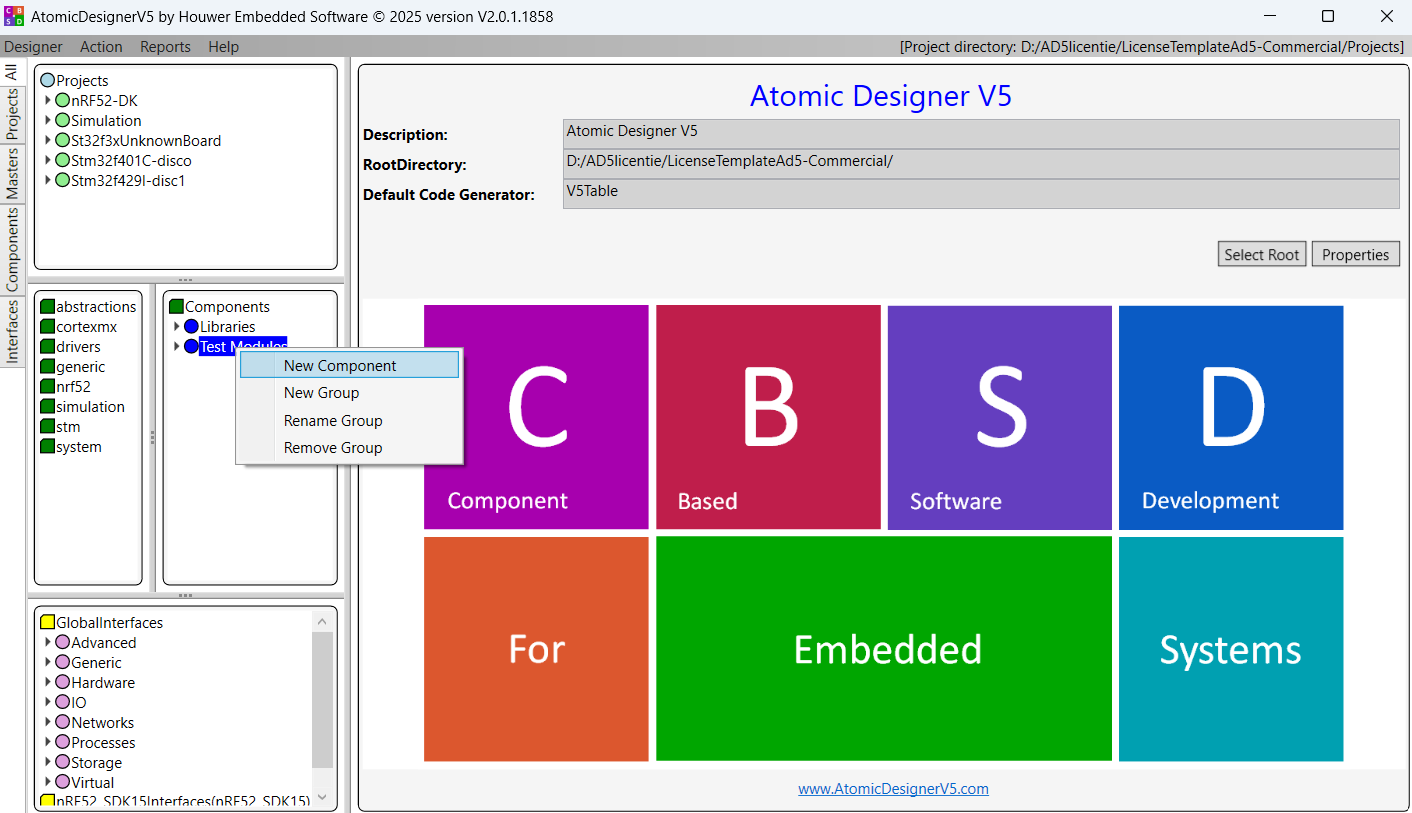Click the down arrow of interfaces scrollbar
Screen dimensions: 1412x813
[x=322, y=797]
